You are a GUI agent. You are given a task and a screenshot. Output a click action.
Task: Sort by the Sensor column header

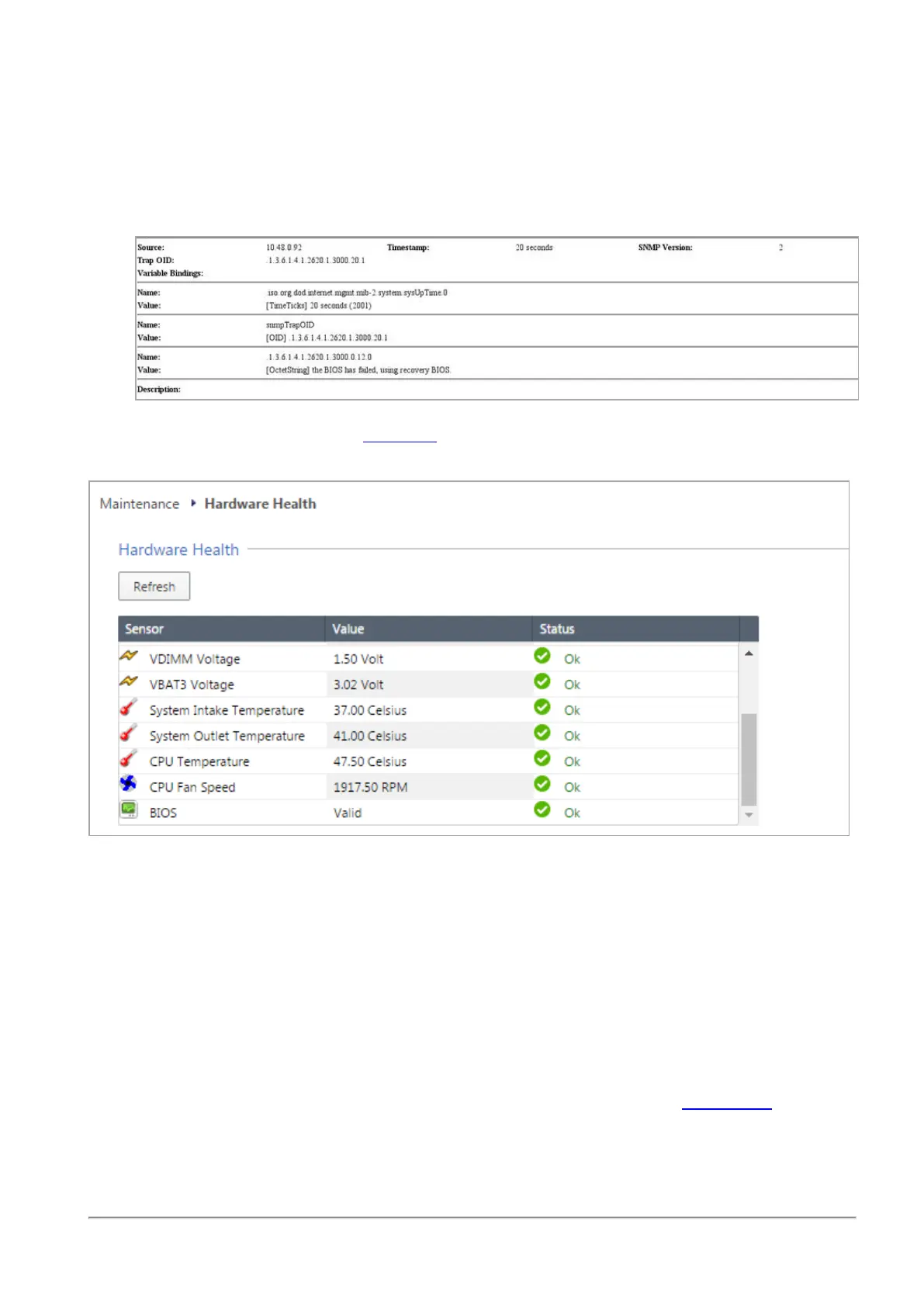(x=144, y=629)
